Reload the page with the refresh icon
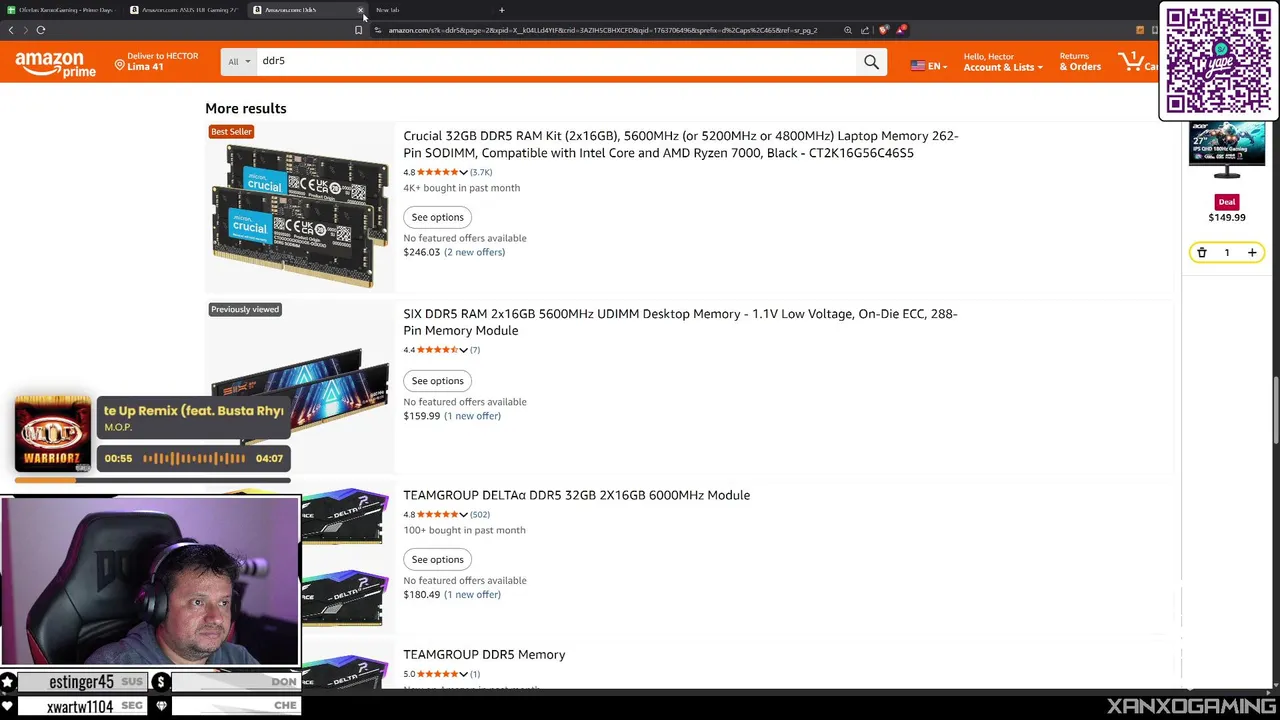This screenshot has width=1280, height=720. pyautogui.click(x=41, y=30)
